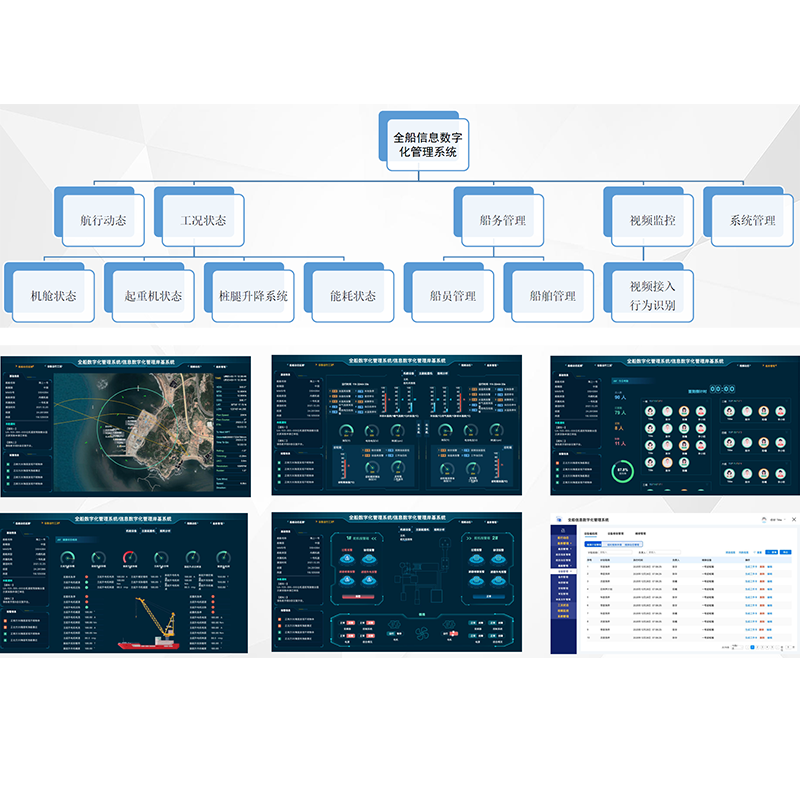This screenshot has width=800, height=800.
Task: Open the 视频监控 module box
Action: pos(652,221)
